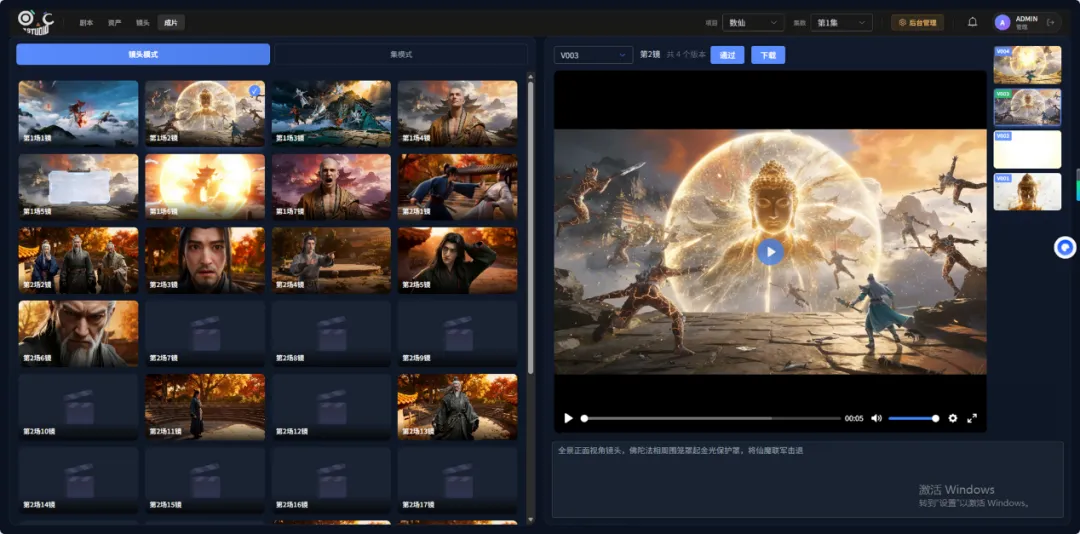Click the 共 4 个版本 version count text
The width and height of the screenshot is (1080, 534).
click(x=686, y=55)
